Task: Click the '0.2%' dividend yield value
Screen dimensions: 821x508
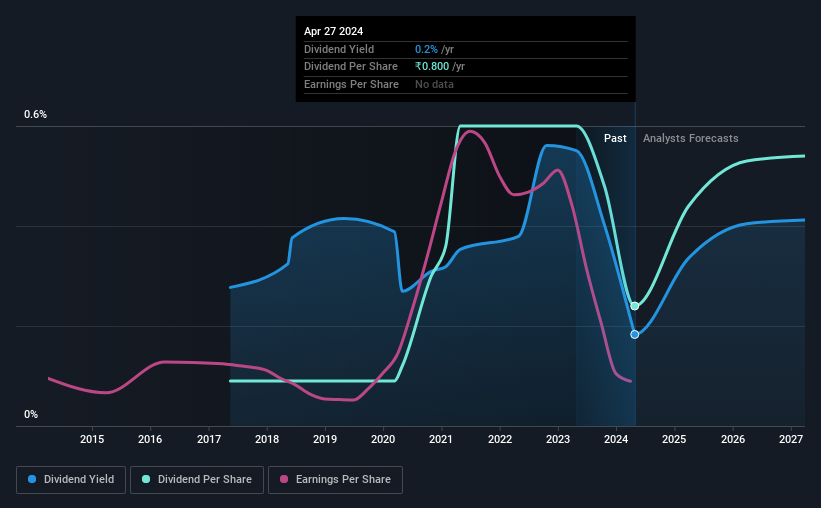Action: tap(426, 49)
